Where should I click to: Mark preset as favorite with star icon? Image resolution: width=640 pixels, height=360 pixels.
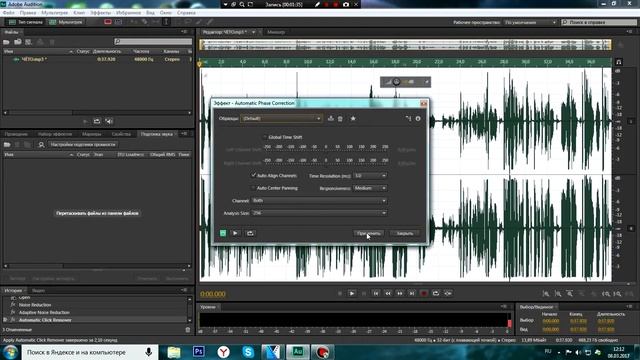(353, 118)
